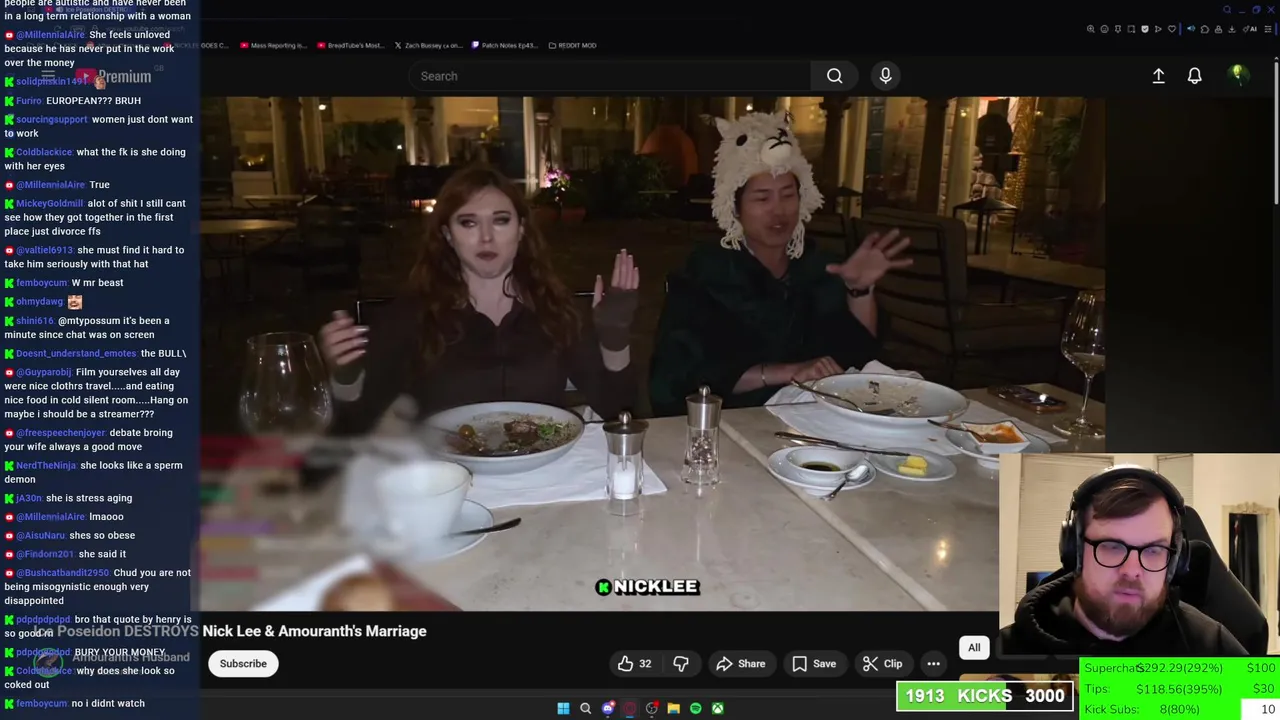The image size is (1280, 720).
Task: Open 'Patch Notes Ep43...' bookmark
Action: pos(504,45)
